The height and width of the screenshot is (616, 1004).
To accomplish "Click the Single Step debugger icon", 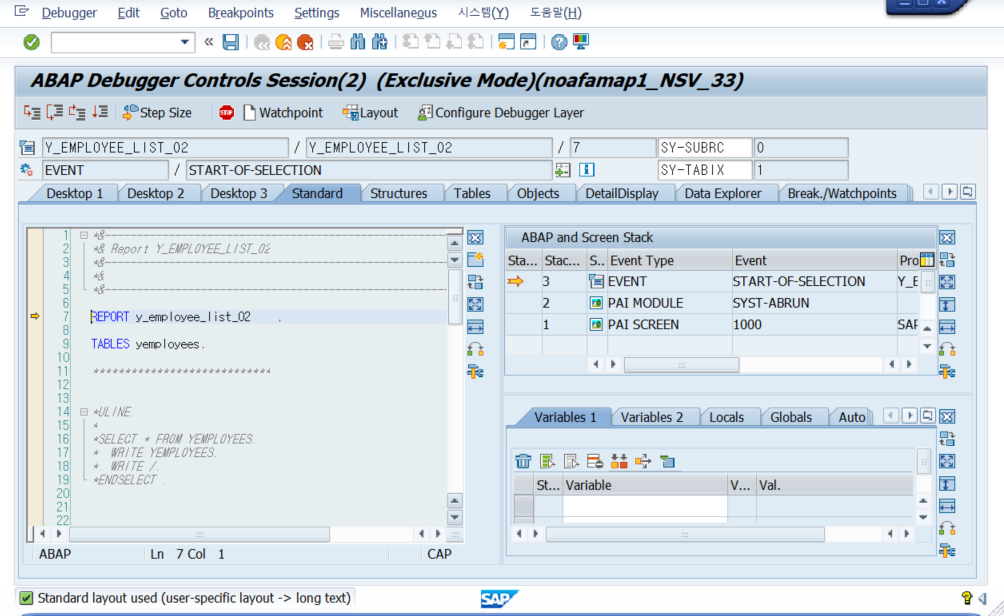I will click(32, 113).
